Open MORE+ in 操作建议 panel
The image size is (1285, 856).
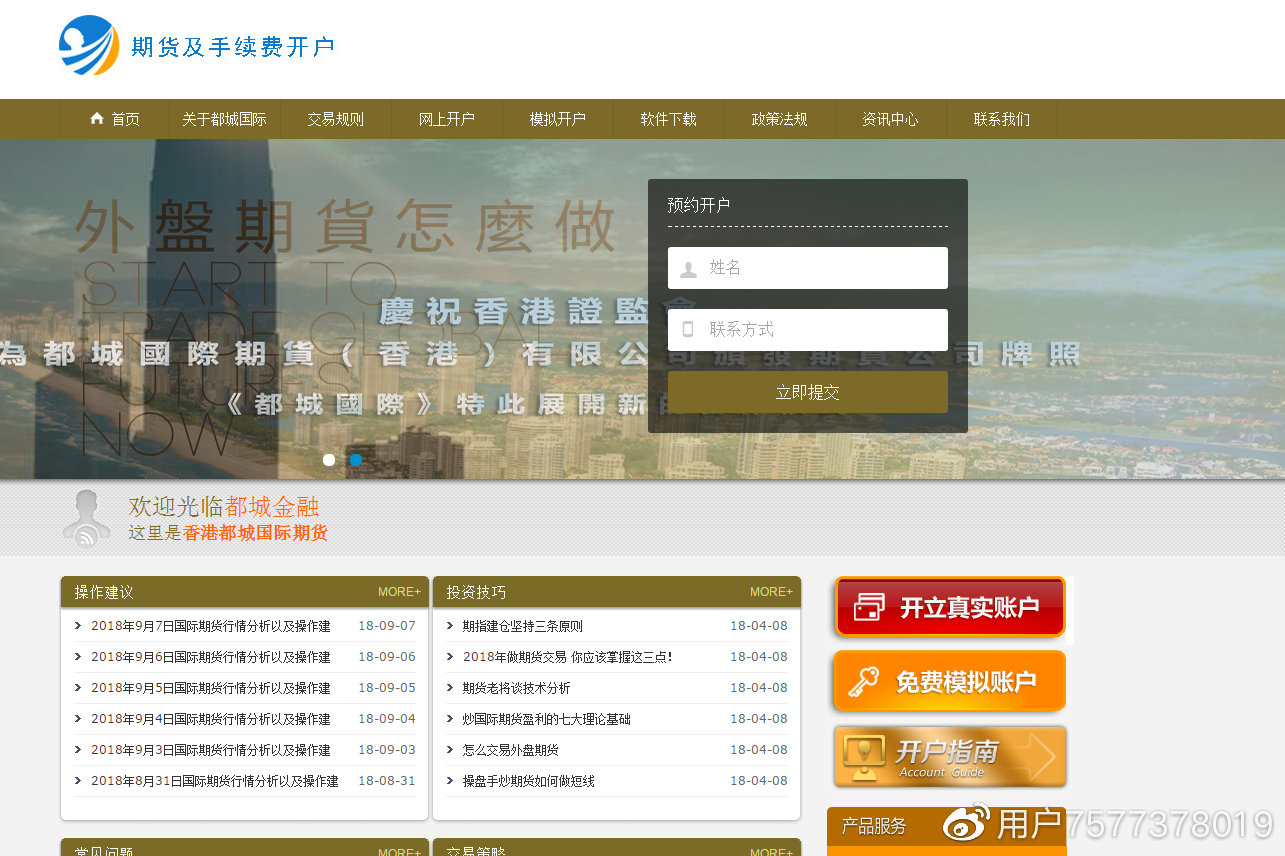[399, 592]
